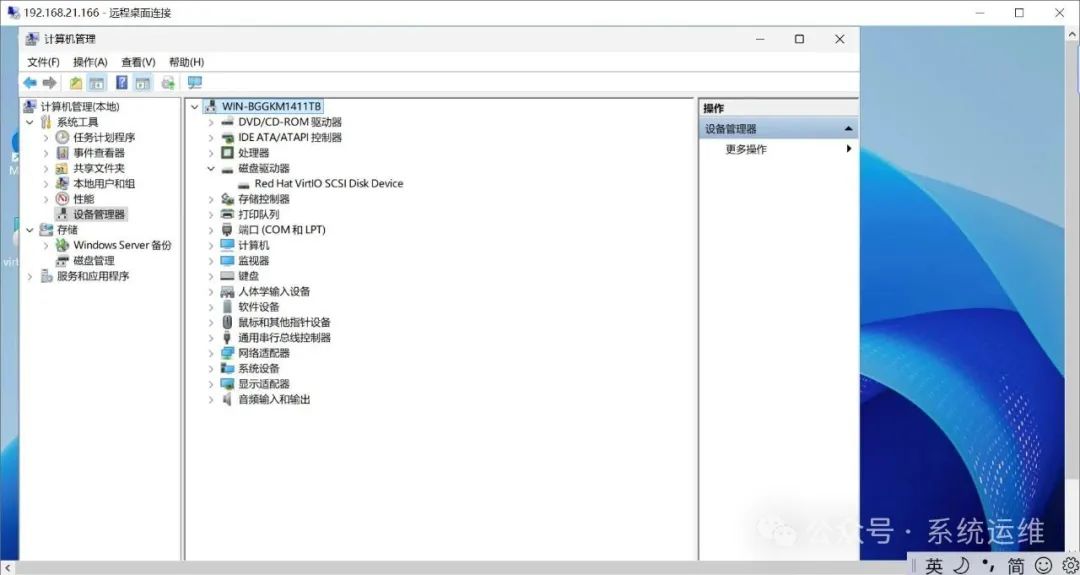Open Help via the question mark icon
This screenshot has height=575, width=1080.
(x=122, y=83)
